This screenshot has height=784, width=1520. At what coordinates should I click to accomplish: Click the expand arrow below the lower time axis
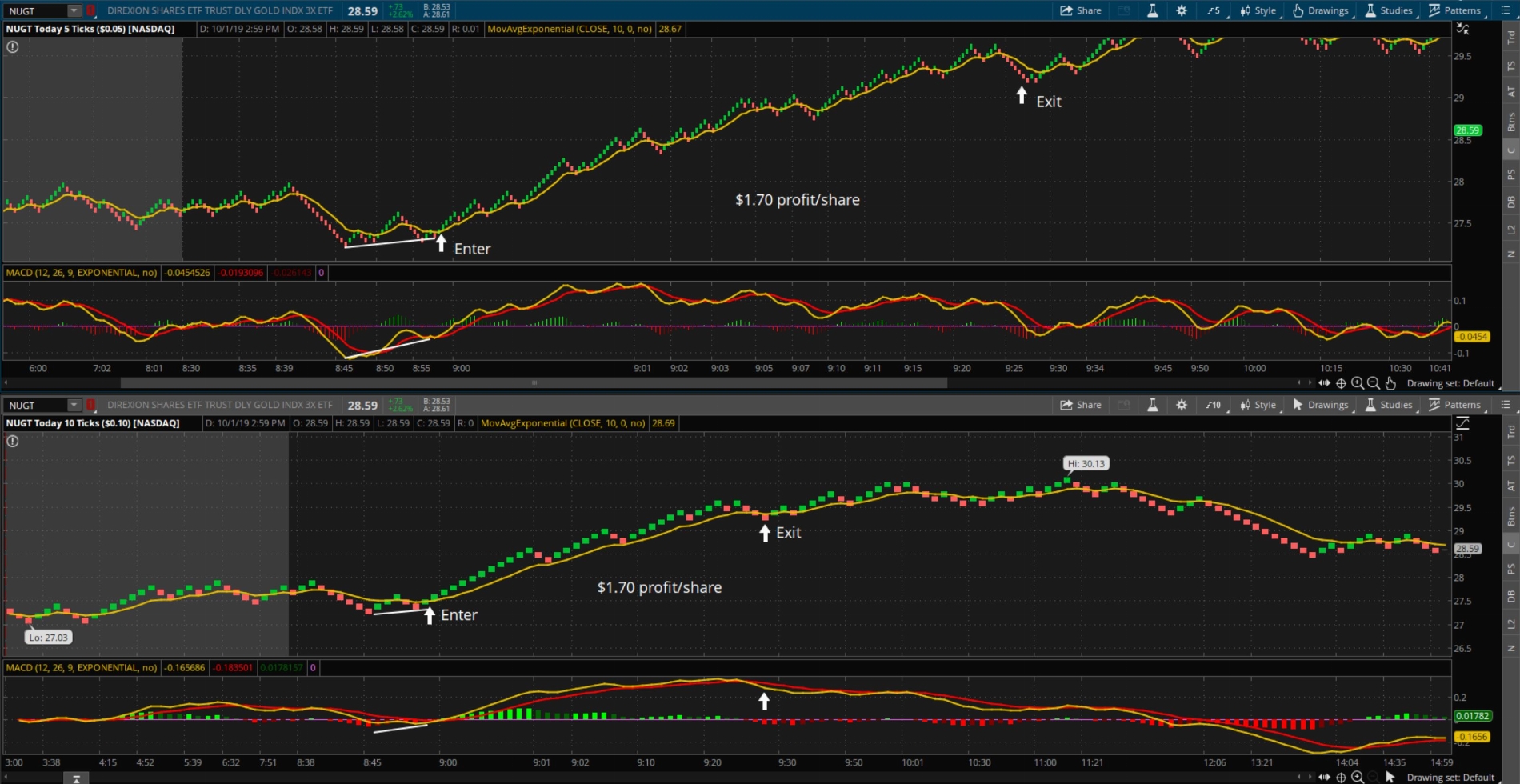coord(76,778)
